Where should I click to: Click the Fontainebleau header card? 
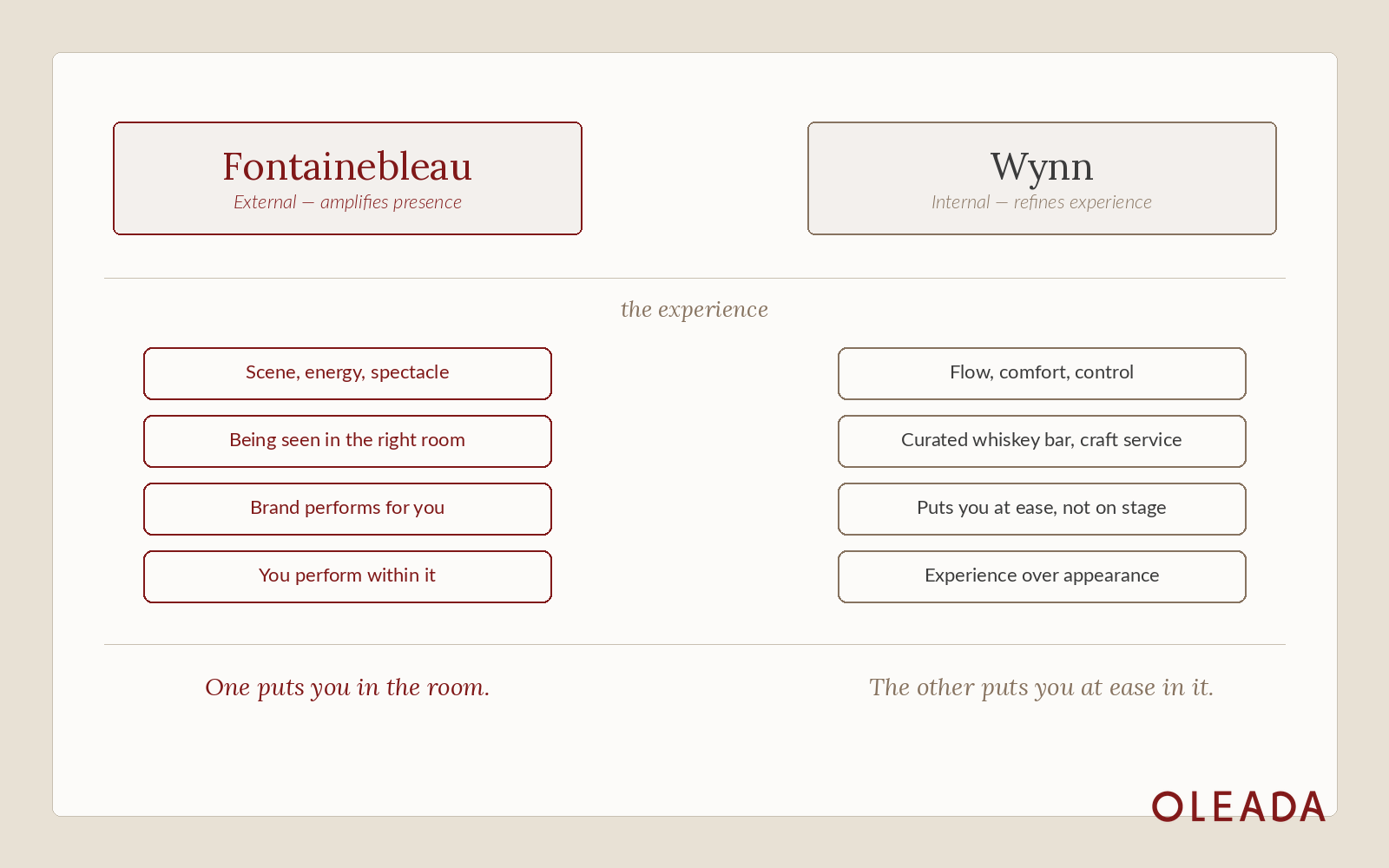pyautogui.click(x=347, y=178)
